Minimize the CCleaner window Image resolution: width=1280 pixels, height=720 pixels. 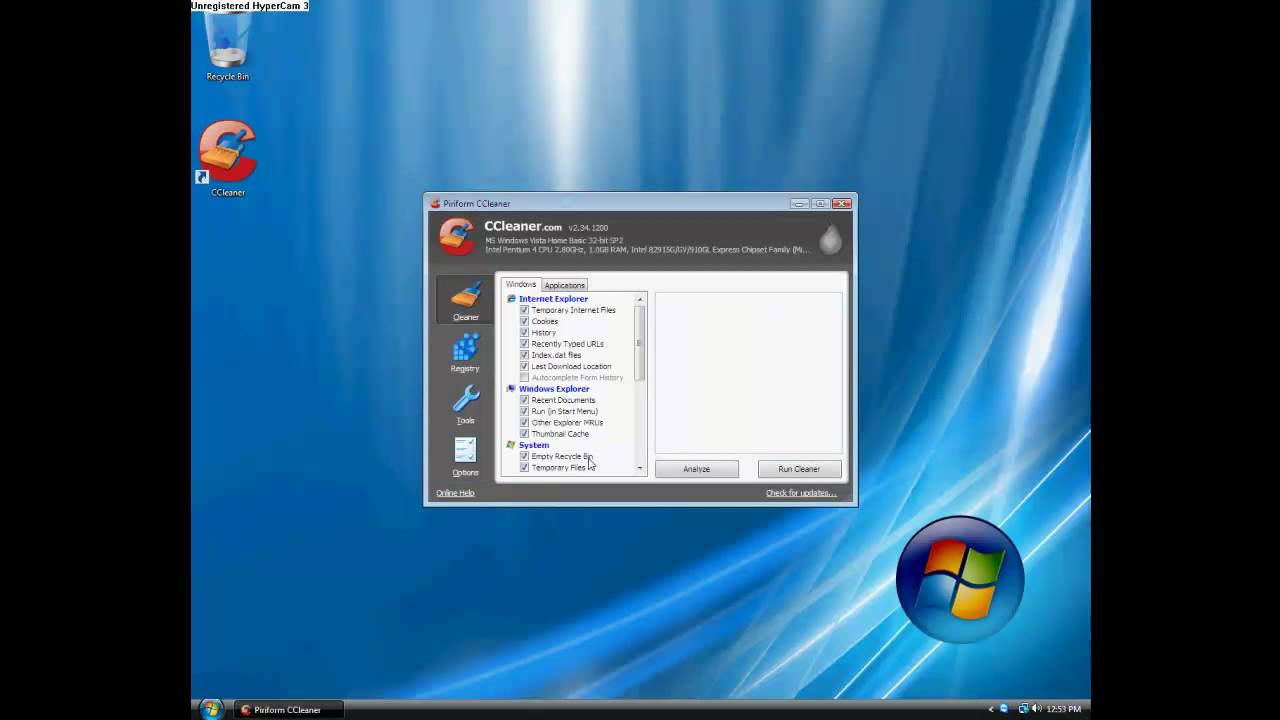(800, 204)
